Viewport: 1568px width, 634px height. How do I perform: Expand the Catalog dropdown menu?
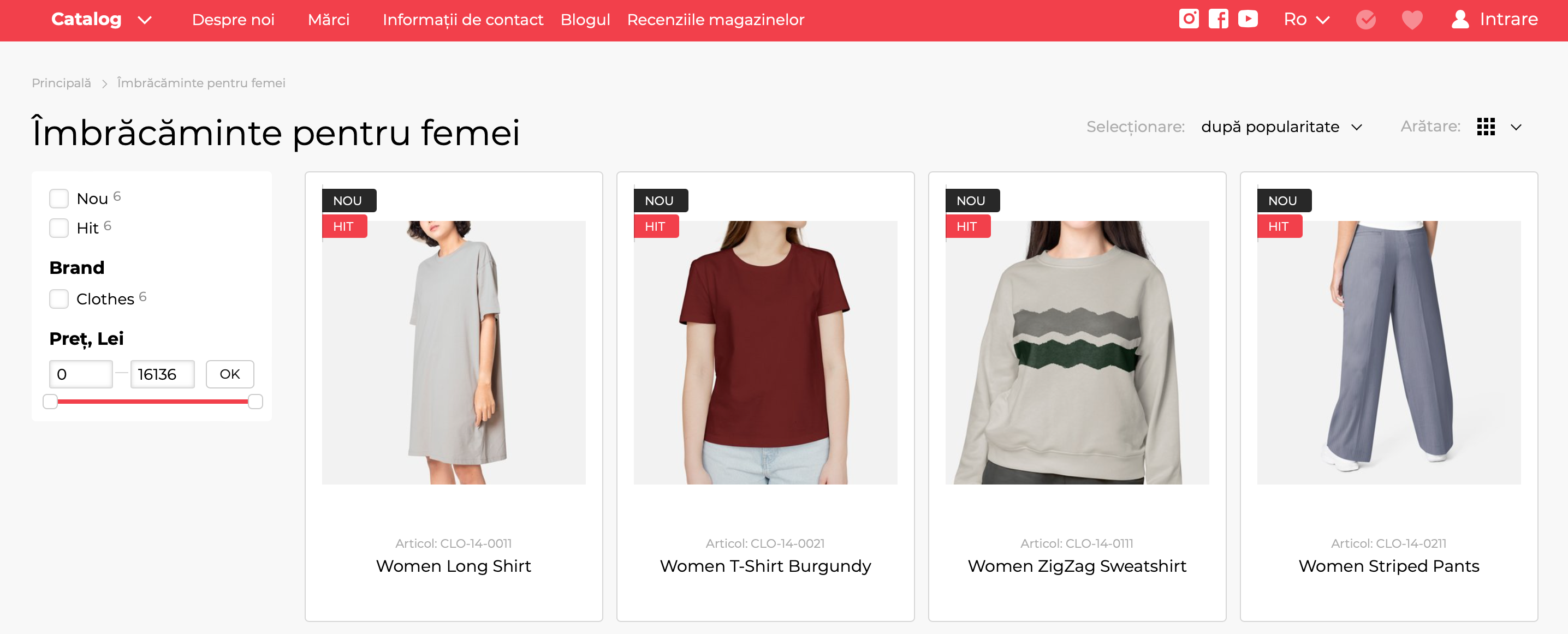coord(101,20)
